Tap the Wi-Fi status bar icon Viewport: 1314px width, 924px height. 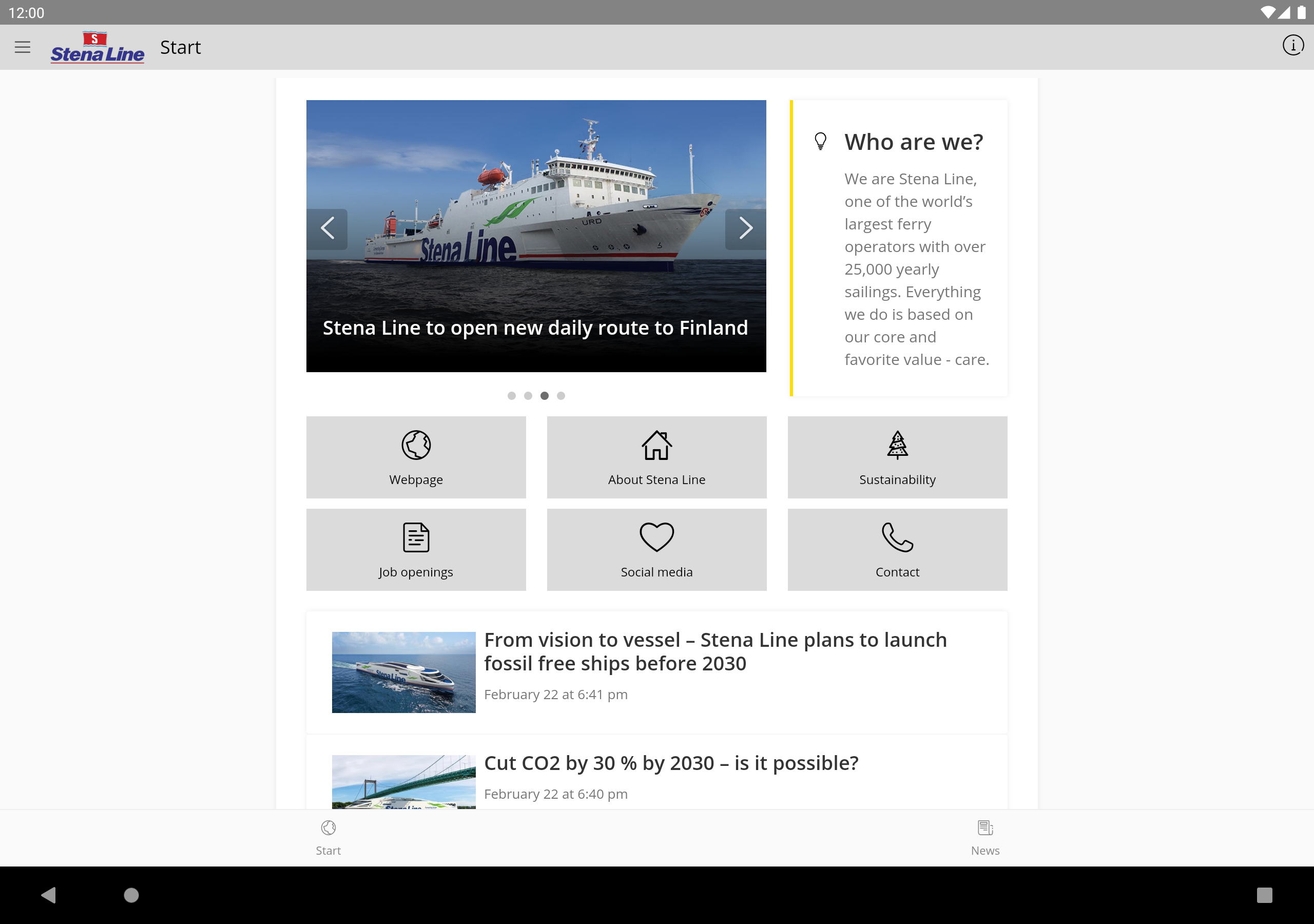coord(1267,12)
